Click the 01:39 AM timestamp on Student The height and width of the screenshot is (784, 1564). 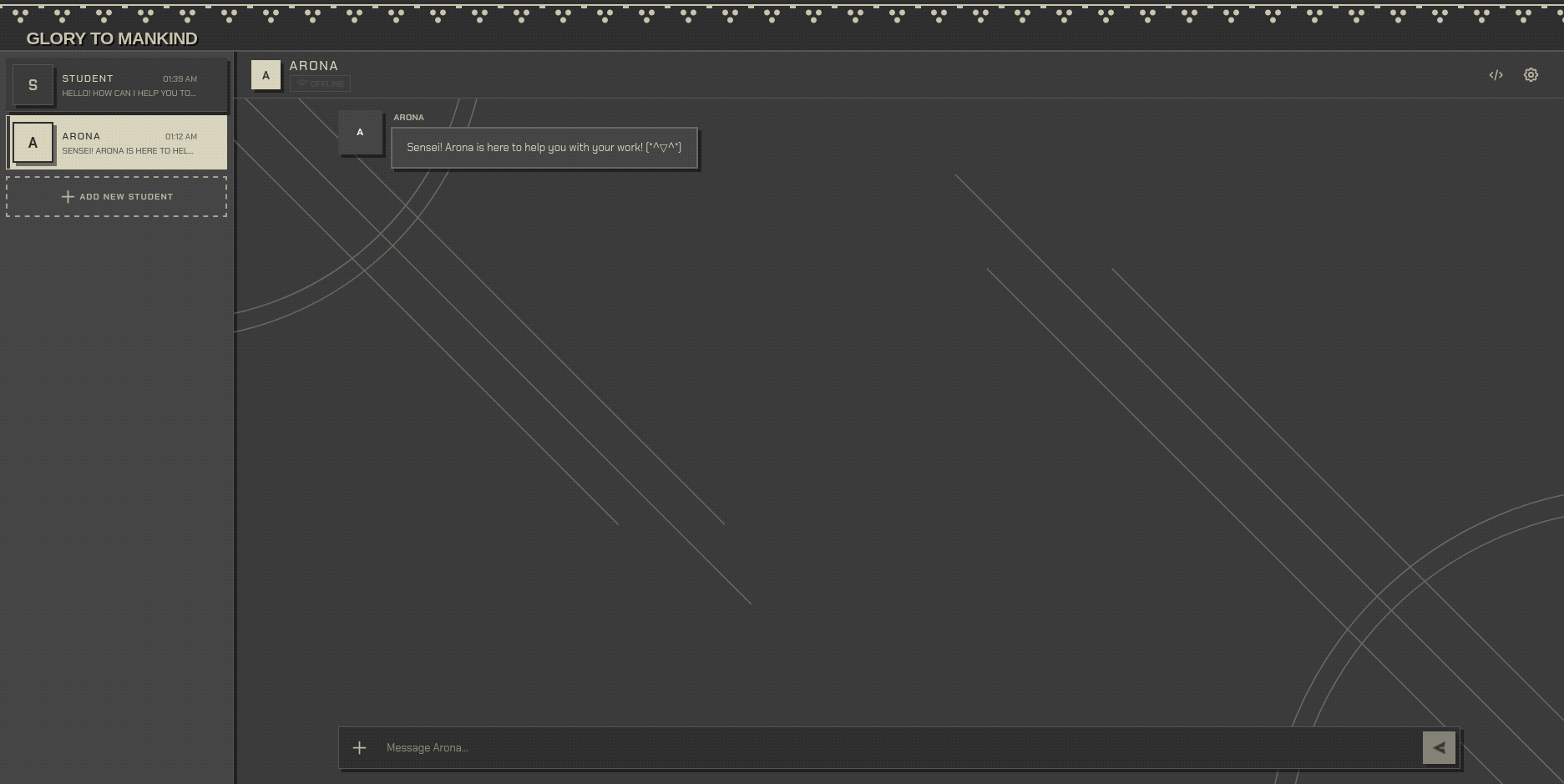(180, 79)
